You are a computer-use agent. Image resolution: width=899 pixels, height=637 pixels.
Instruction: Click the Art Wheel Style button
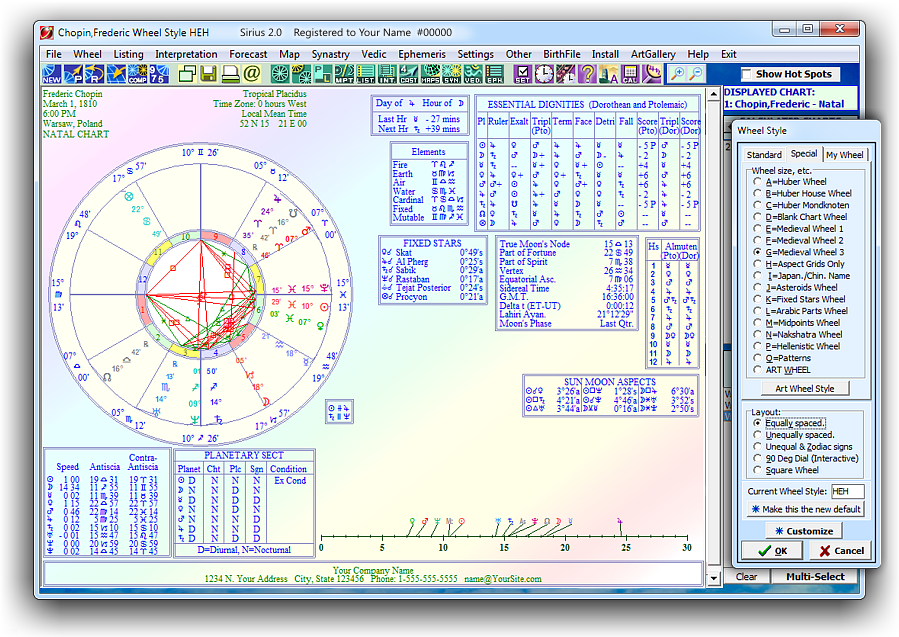point(805,389)
